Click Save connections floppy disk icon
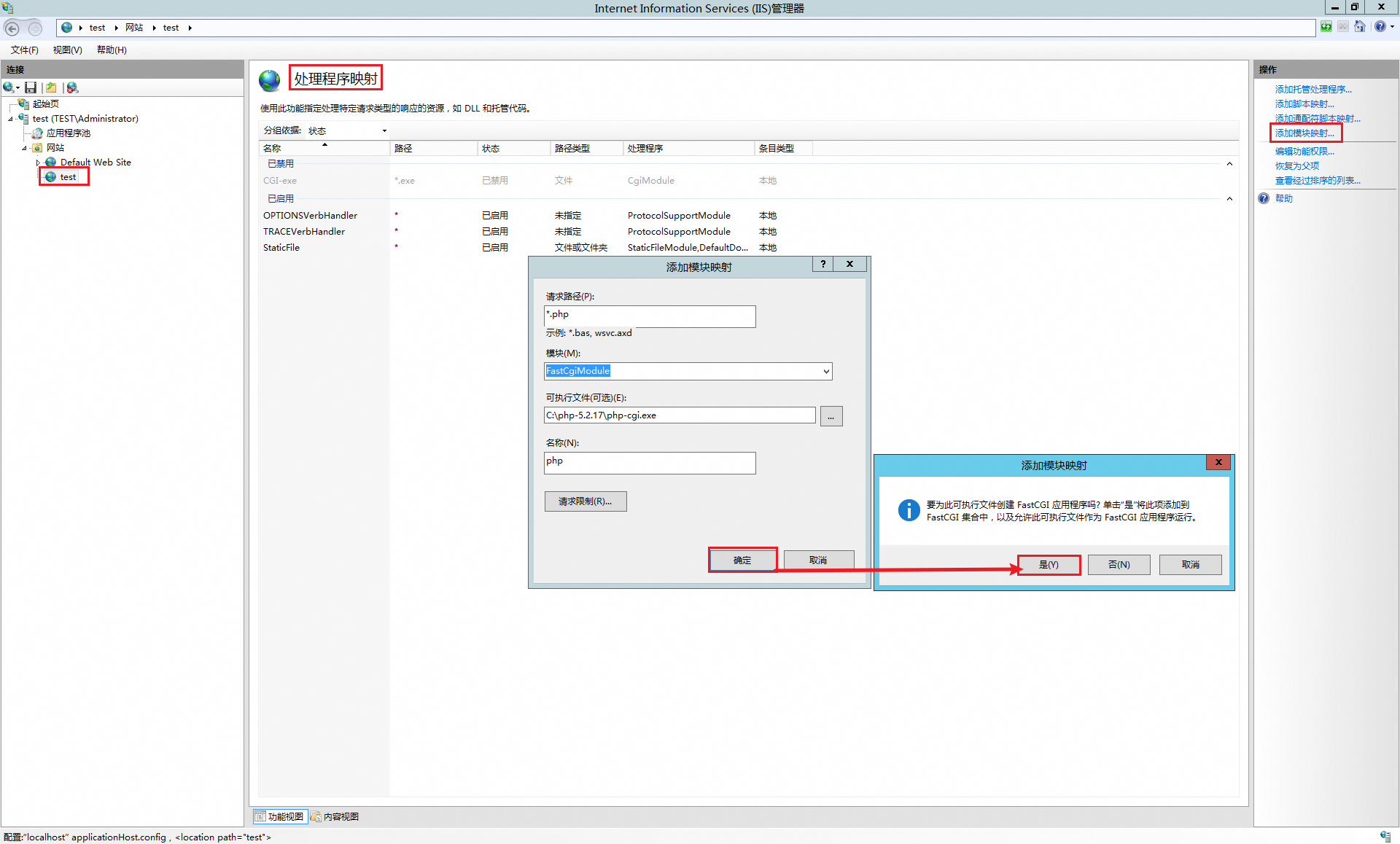Image resolution: width=1400 pixels, height=844 pixels. click(x=31, y=87)
